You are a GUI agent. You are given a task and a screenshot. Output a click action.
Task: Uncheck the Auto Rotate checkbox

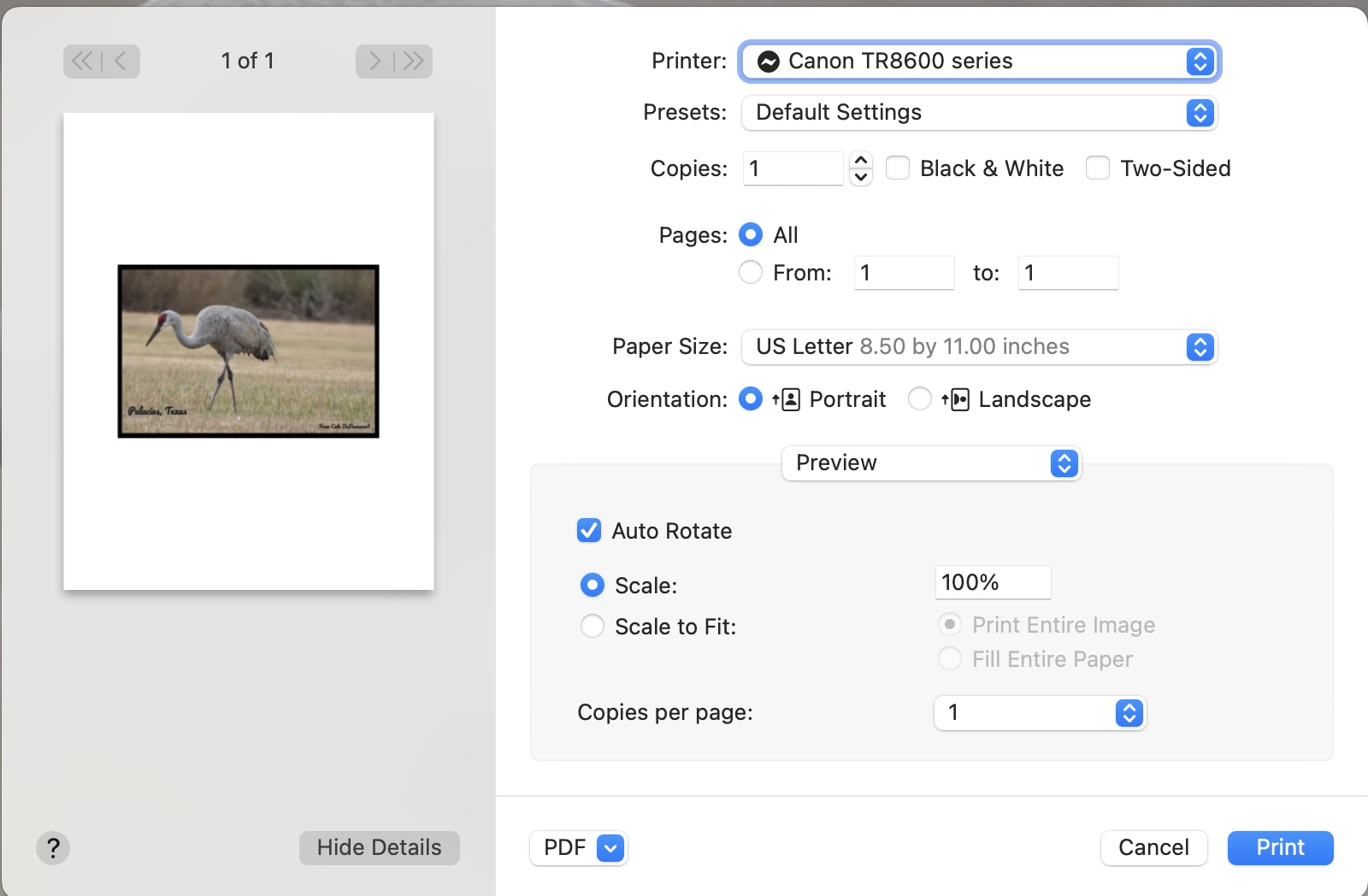tap(589, 531)
